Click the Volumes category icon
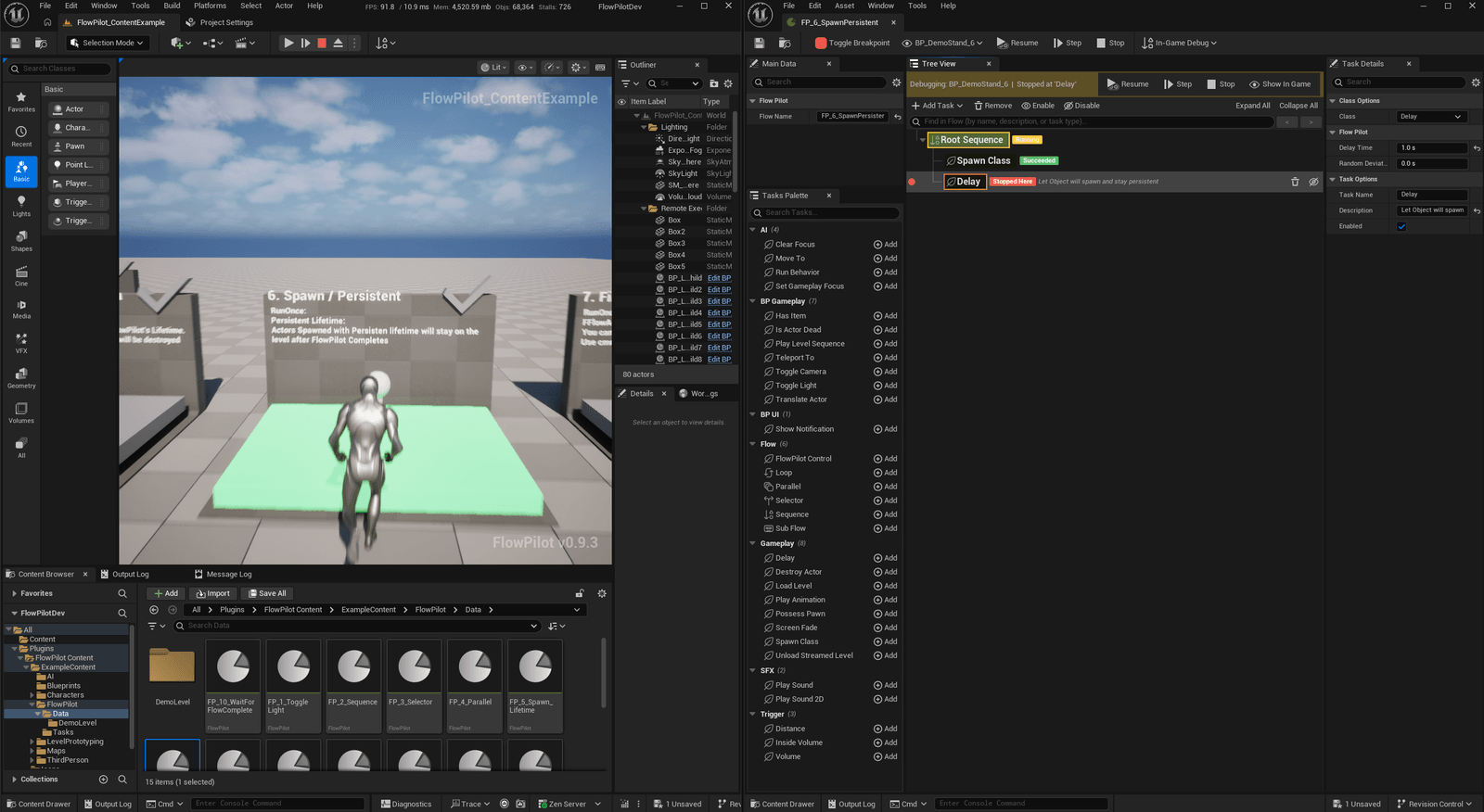This screenshot has height=812, width=1484. click(x=21, y=412)
